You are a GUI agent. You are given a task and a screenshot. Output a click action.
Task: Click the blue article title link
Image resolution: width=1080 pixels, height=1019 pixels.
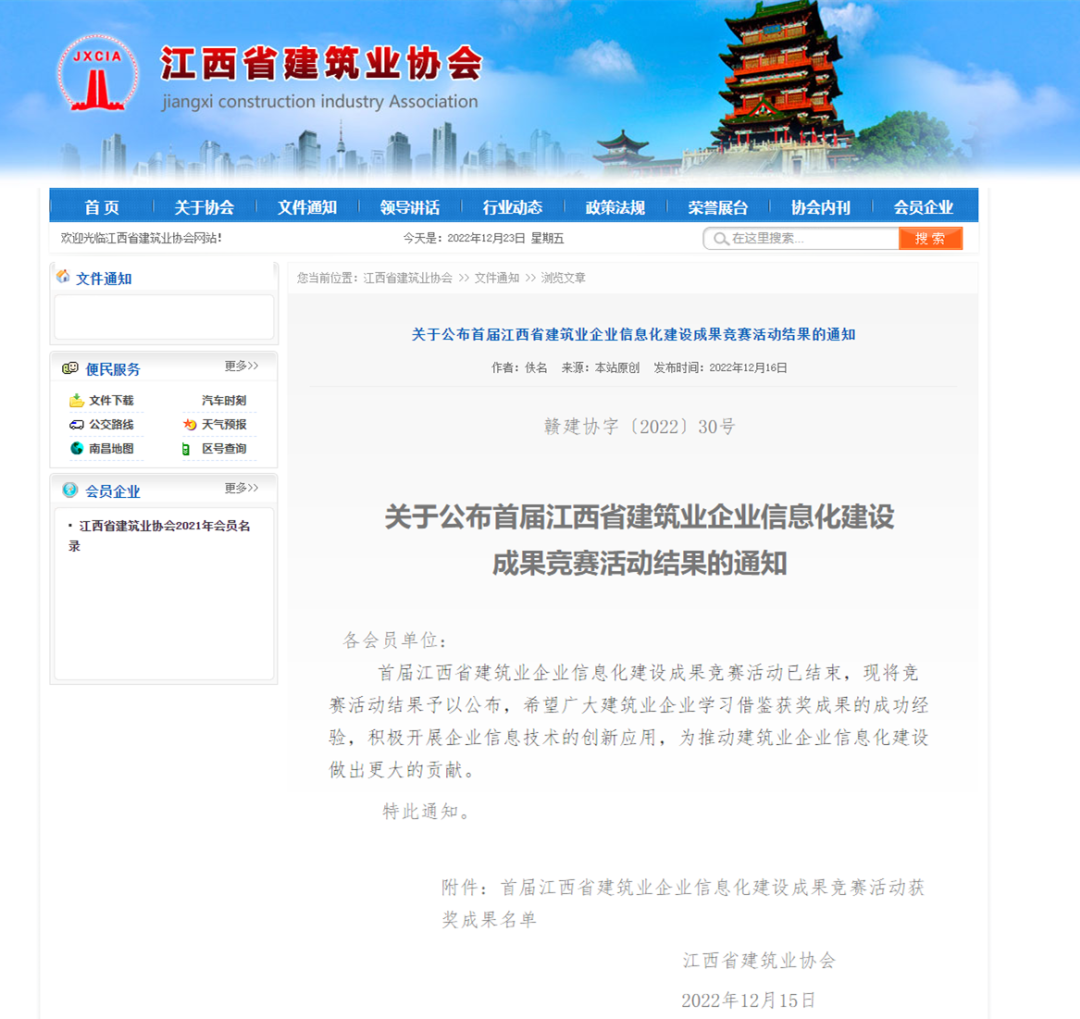point(634,335)
